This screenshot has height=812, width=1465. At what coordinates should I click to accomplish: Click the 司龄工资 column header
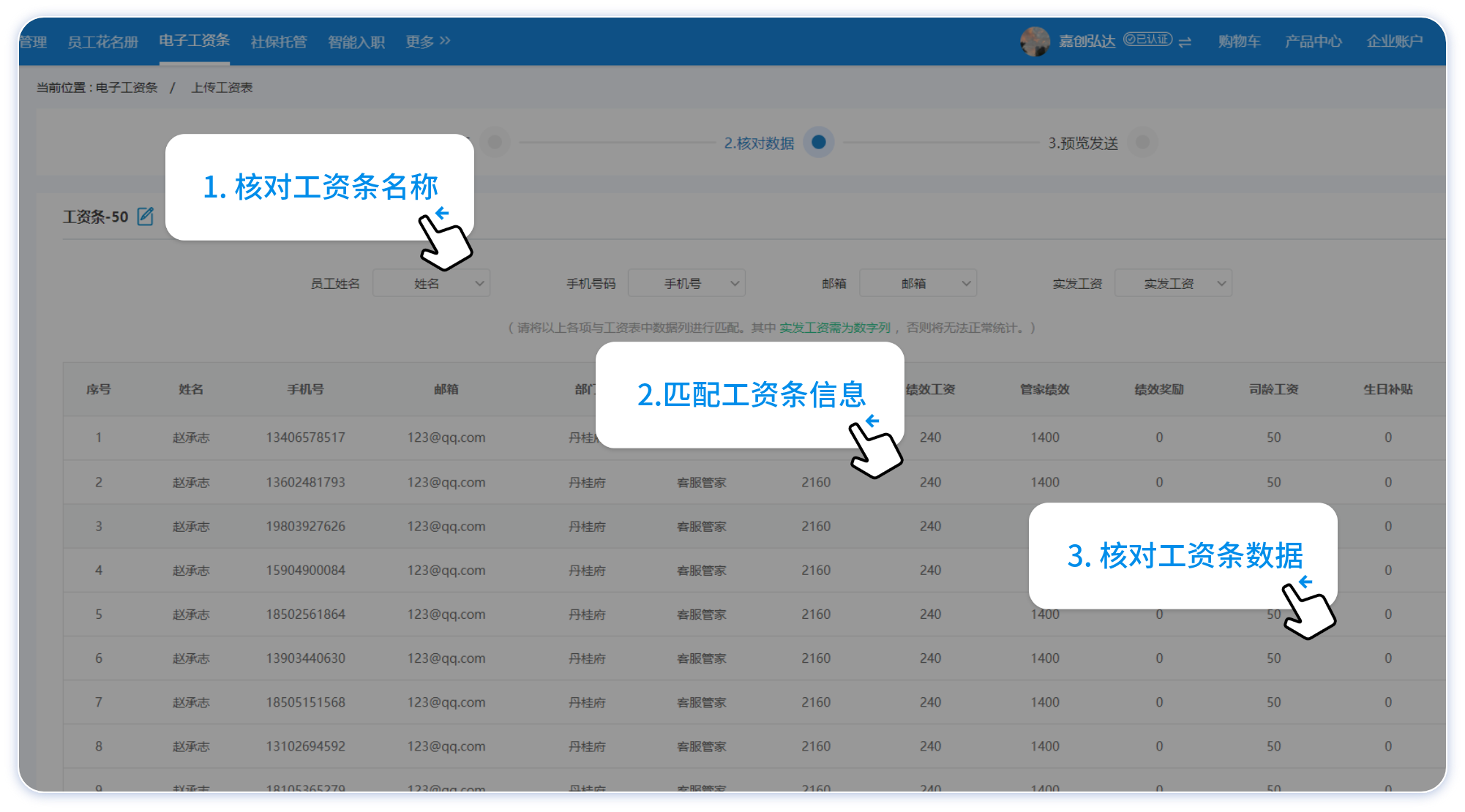[1274, 389]
